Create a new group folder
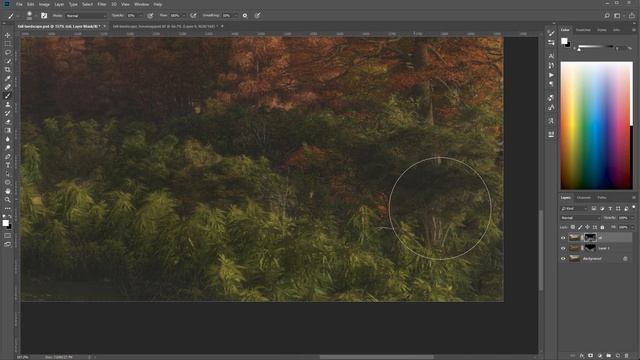Screen dimensions: 640x360 tap(609, 356)
